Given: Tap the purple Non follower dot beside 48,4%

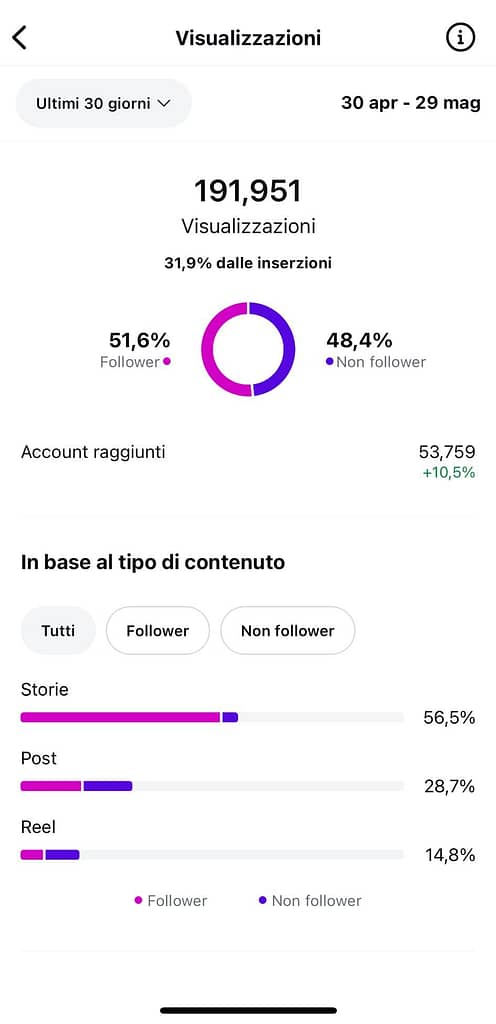Looking at the screenshot, I should (x=329, y=362).
